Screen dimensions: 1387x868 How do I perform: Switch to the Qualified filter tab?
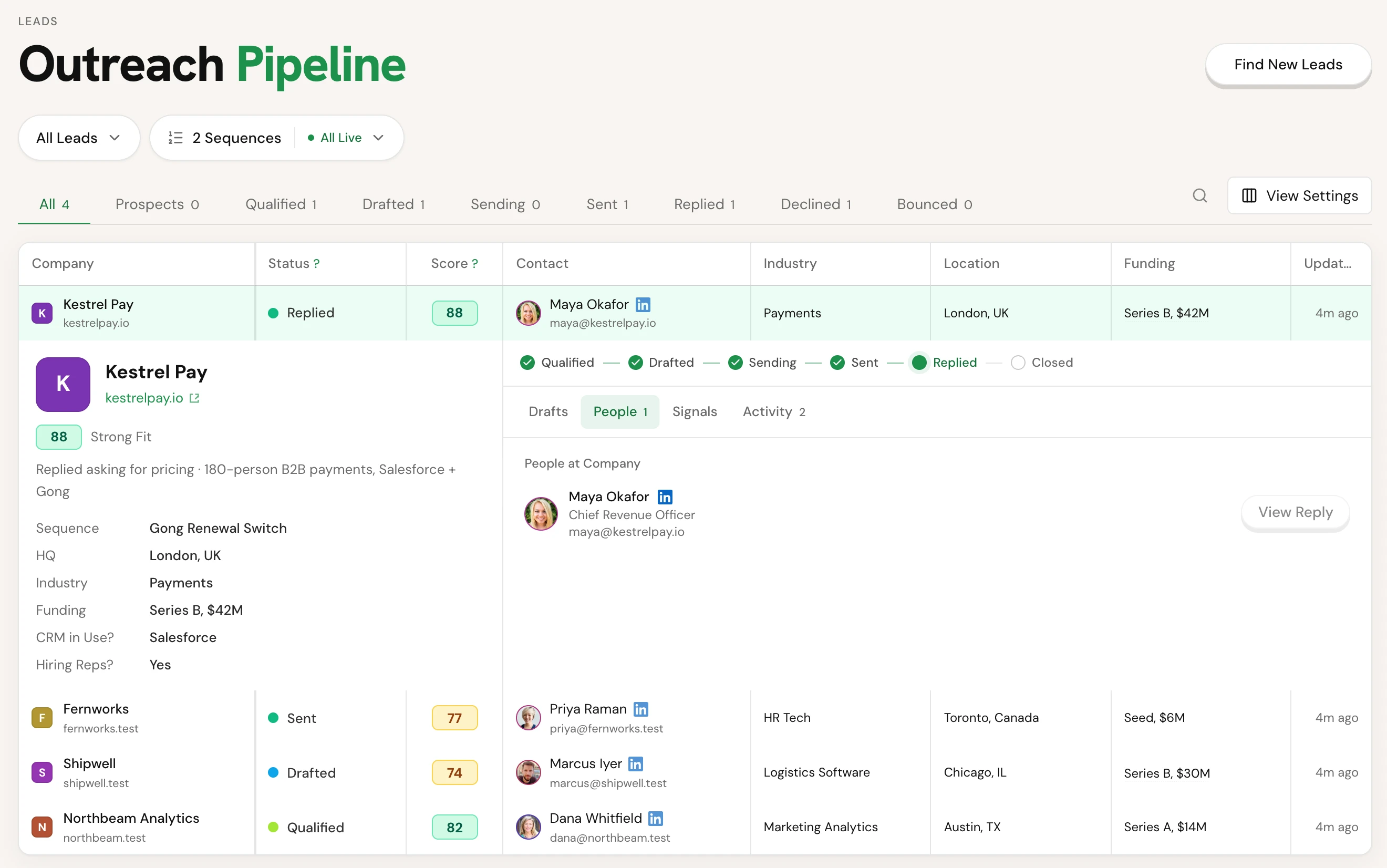281,204
